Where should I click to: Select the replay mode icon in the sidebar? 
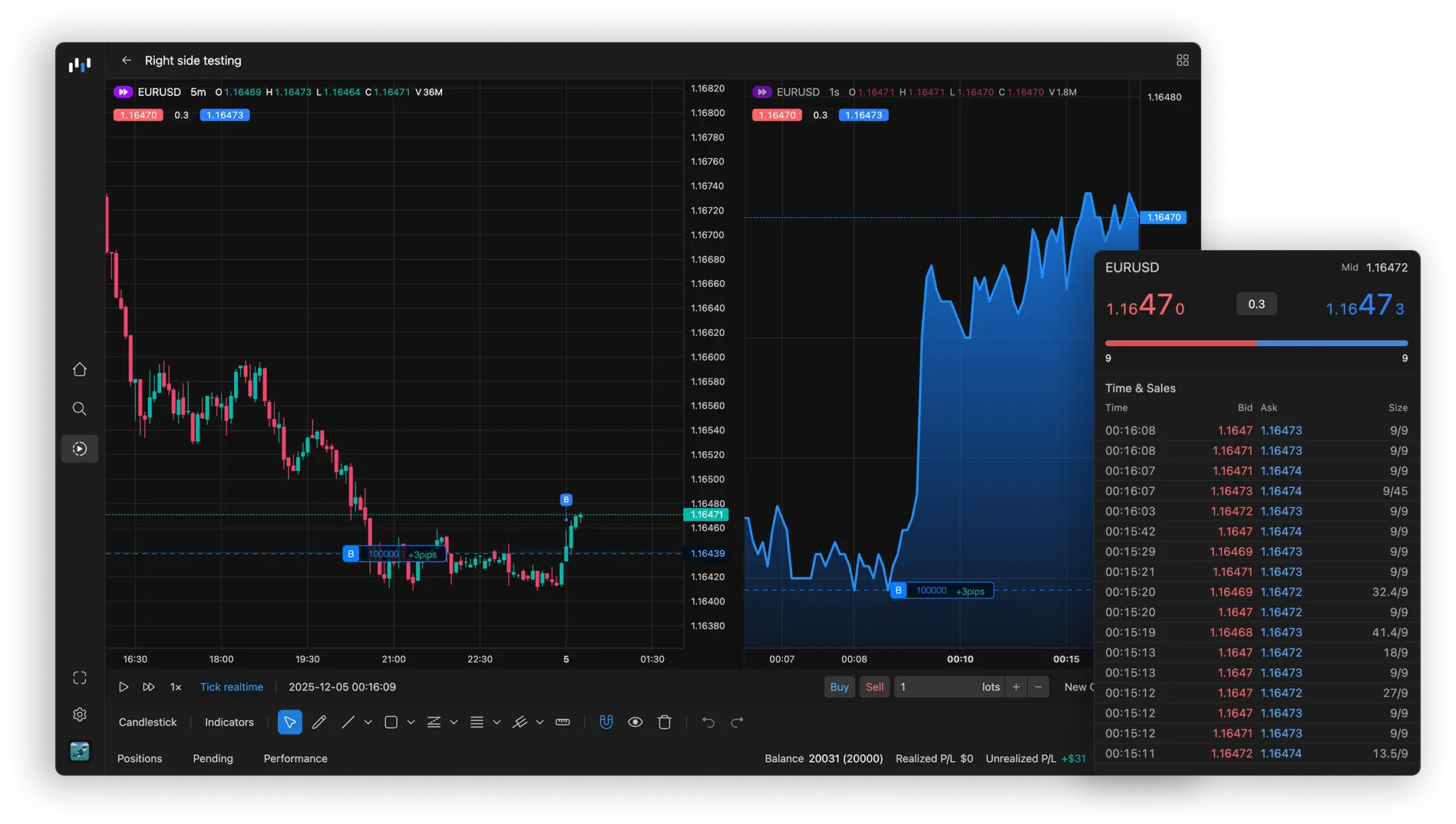pos(80,449)
